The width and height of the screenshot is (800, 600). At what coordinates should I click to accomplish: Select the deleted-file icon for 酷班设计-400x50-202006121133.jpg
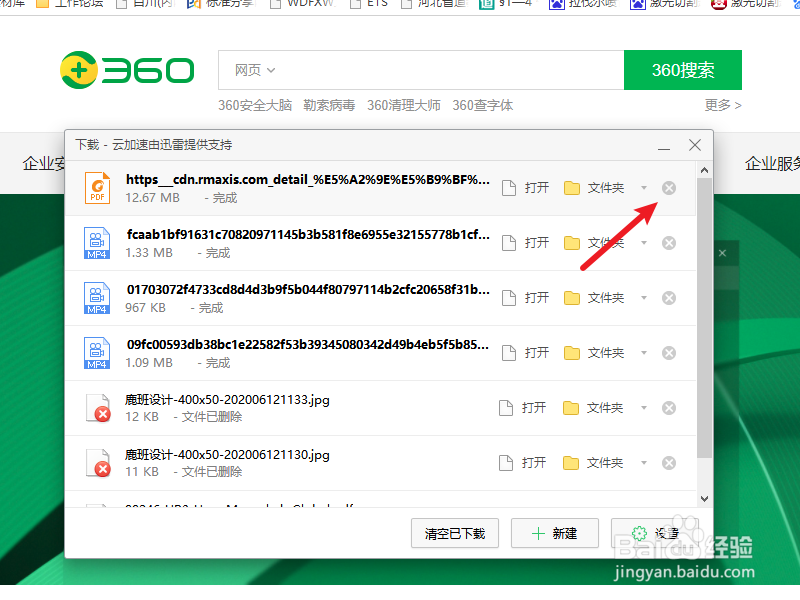click(x=95, y=407)
